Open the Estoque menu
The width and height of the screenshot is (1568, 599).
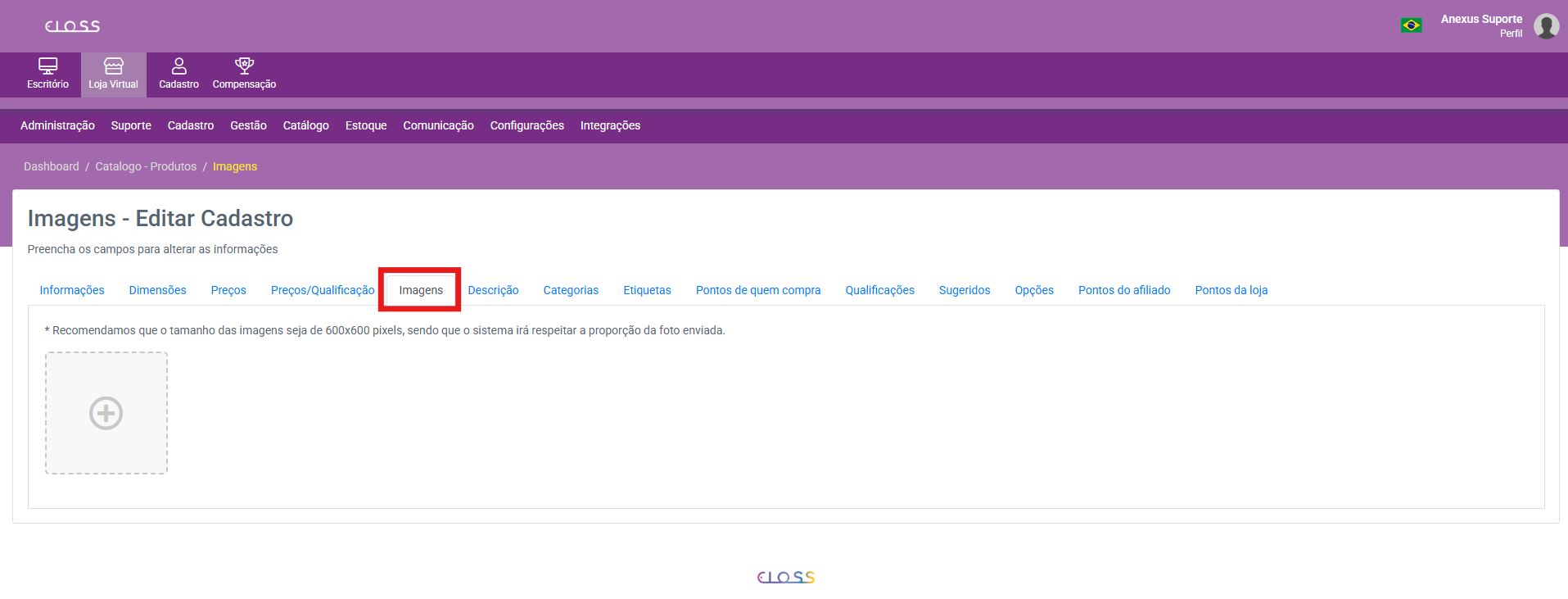tap(366, 125)
